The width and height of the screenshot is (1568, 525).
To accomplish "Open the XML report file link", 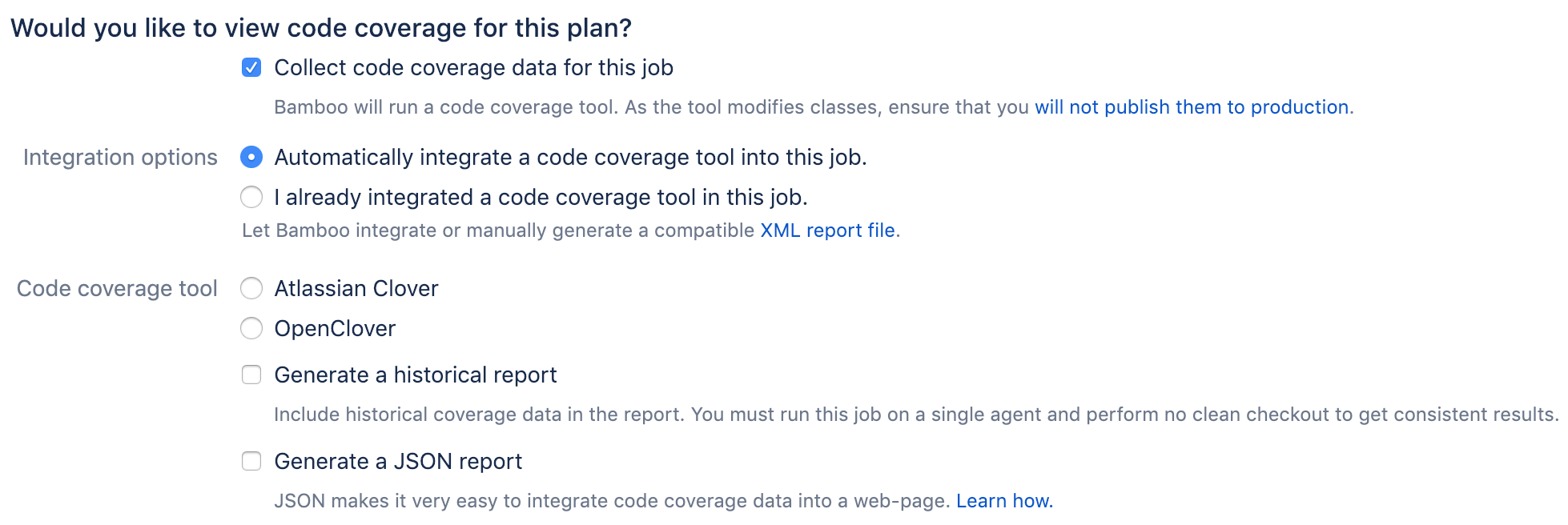I will [x=827, y=230].
